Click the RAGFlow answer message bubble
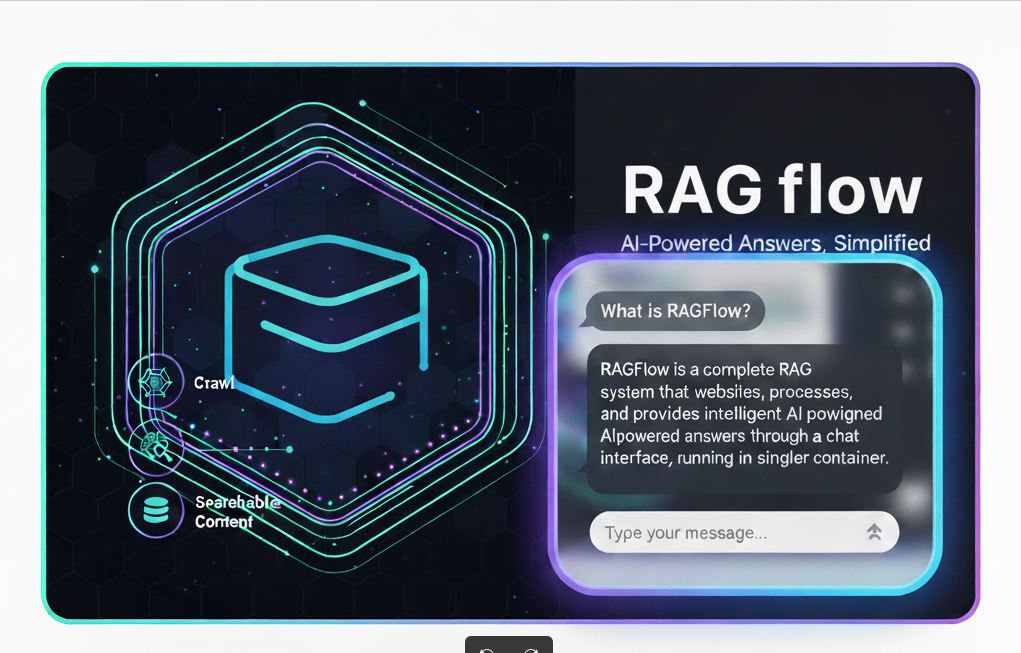Image resolution: width=1021 pixels, height=653 pixels. point(744,417)
